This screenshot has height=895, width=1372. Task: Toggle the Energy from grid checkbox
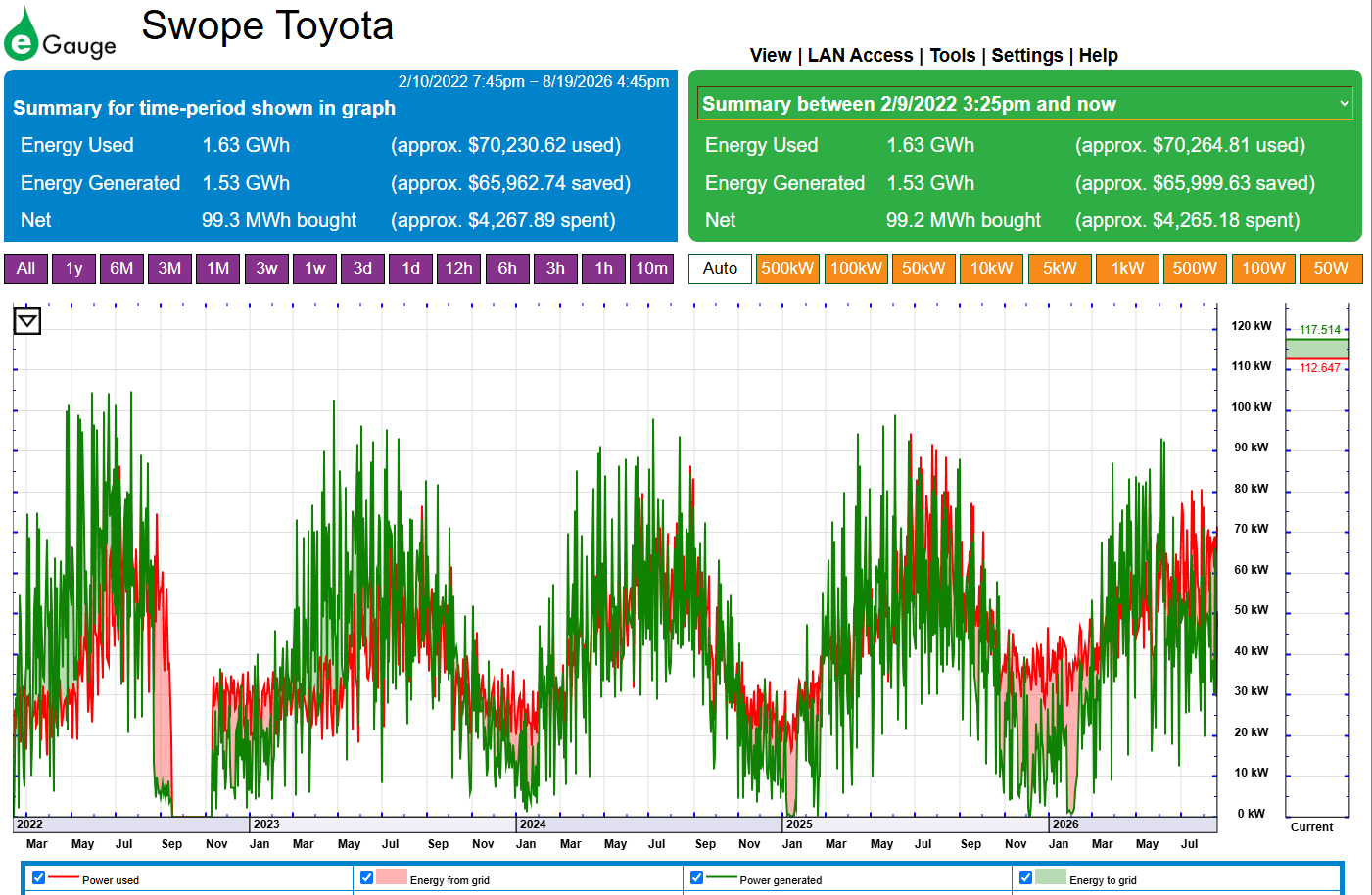point(367,878)
